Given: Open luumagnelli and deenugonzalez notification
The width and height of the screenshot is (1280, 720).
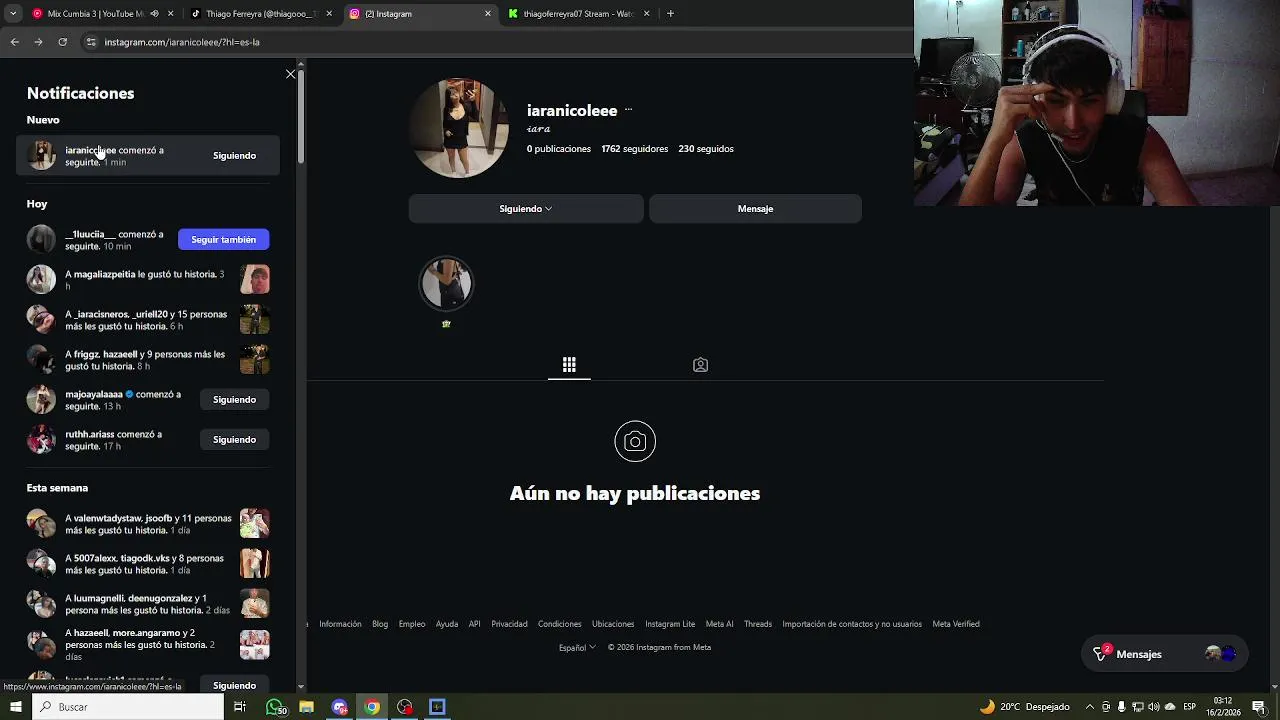Looking at the screenshot, I should (147, 604).
